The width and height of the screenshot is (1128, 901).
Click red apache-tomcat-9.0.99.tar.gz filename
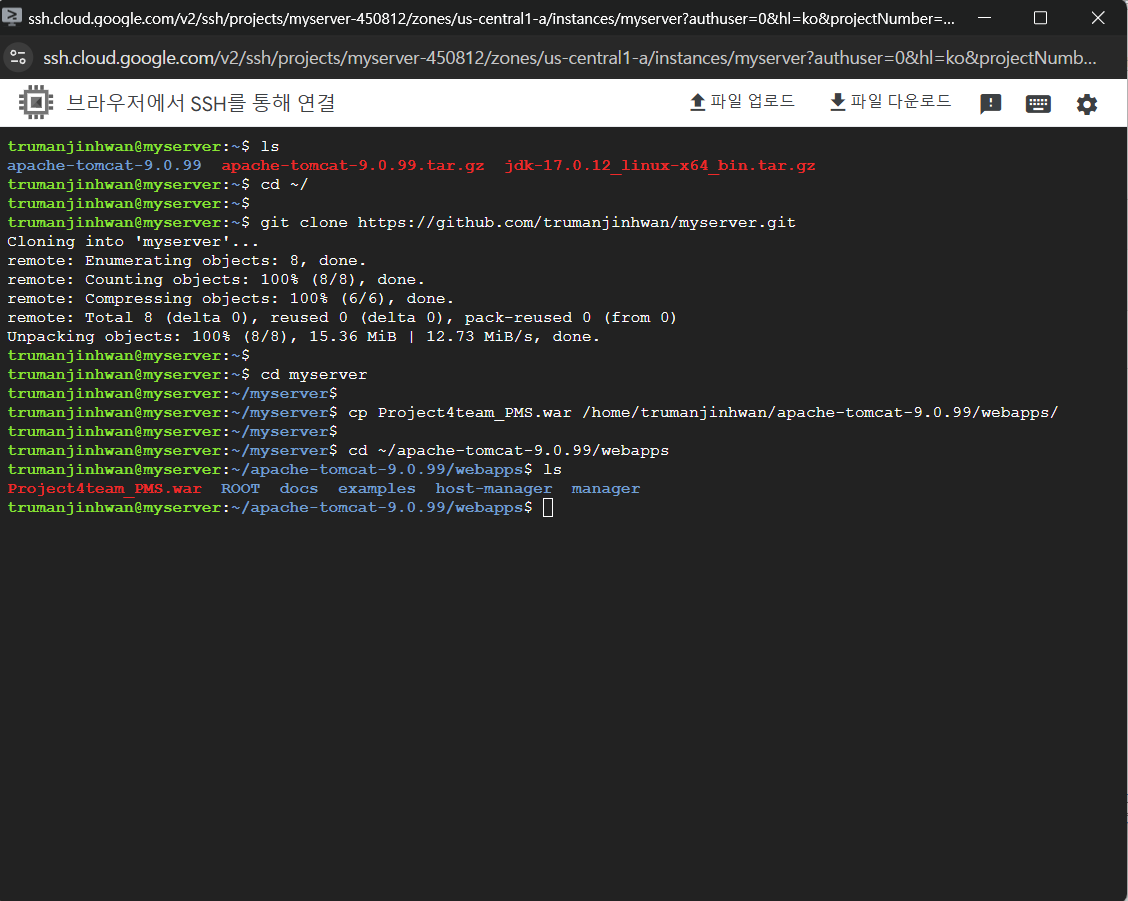pos(353,165)
